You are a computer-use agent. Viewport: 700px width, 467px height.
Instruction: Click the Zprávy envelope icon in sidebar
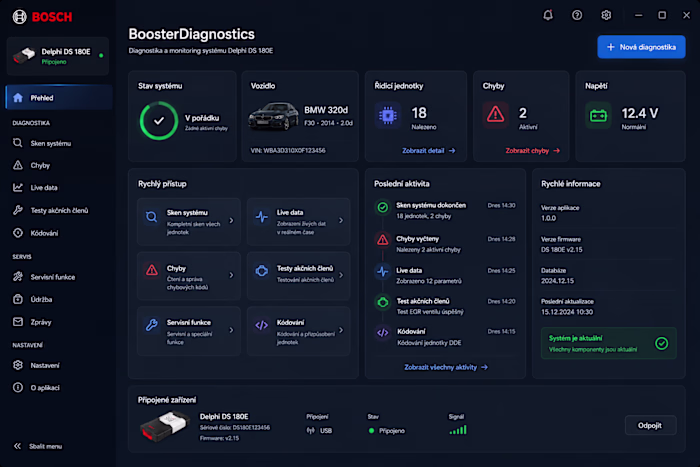17,322
